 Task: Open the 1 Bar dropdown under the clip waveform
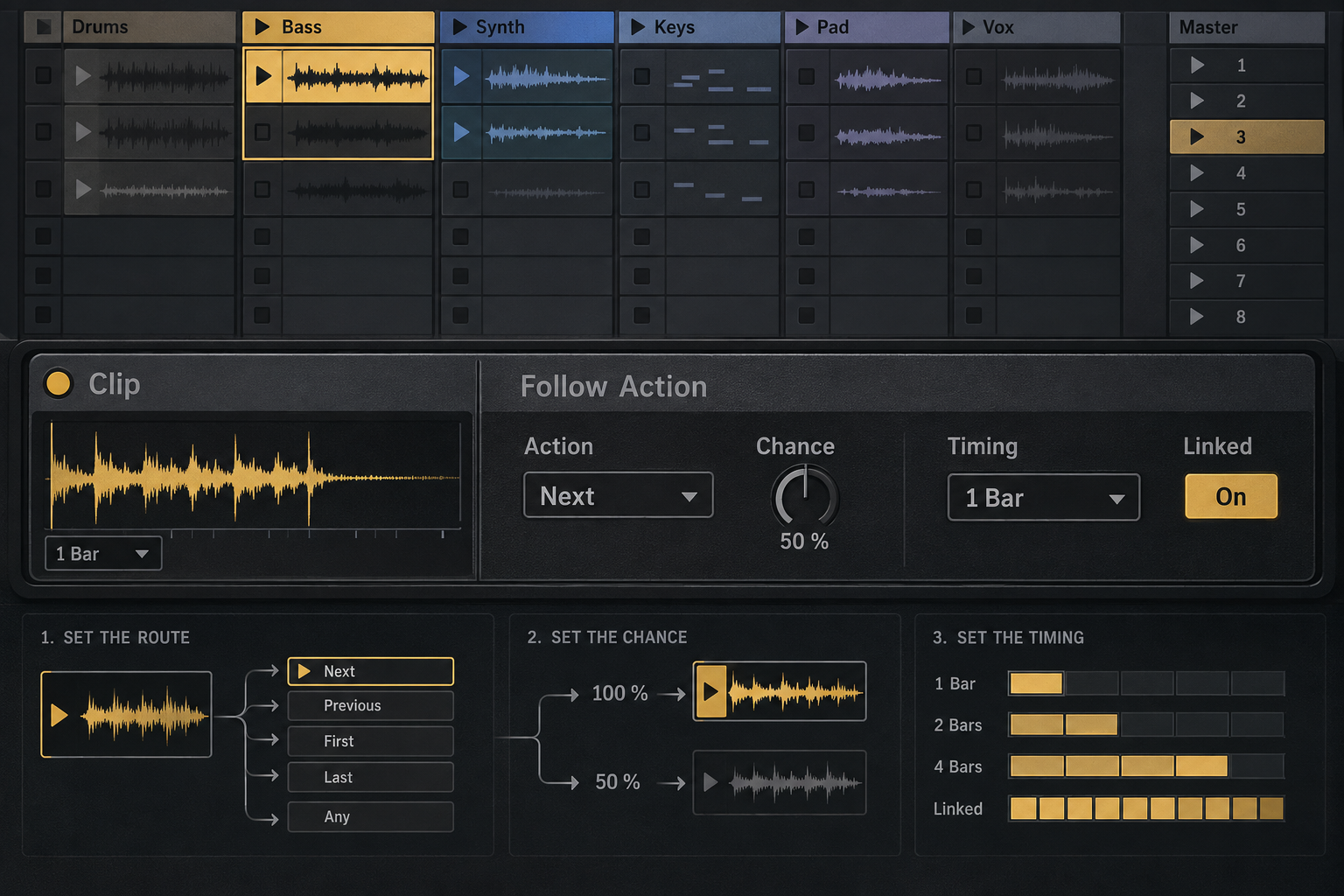103,553
